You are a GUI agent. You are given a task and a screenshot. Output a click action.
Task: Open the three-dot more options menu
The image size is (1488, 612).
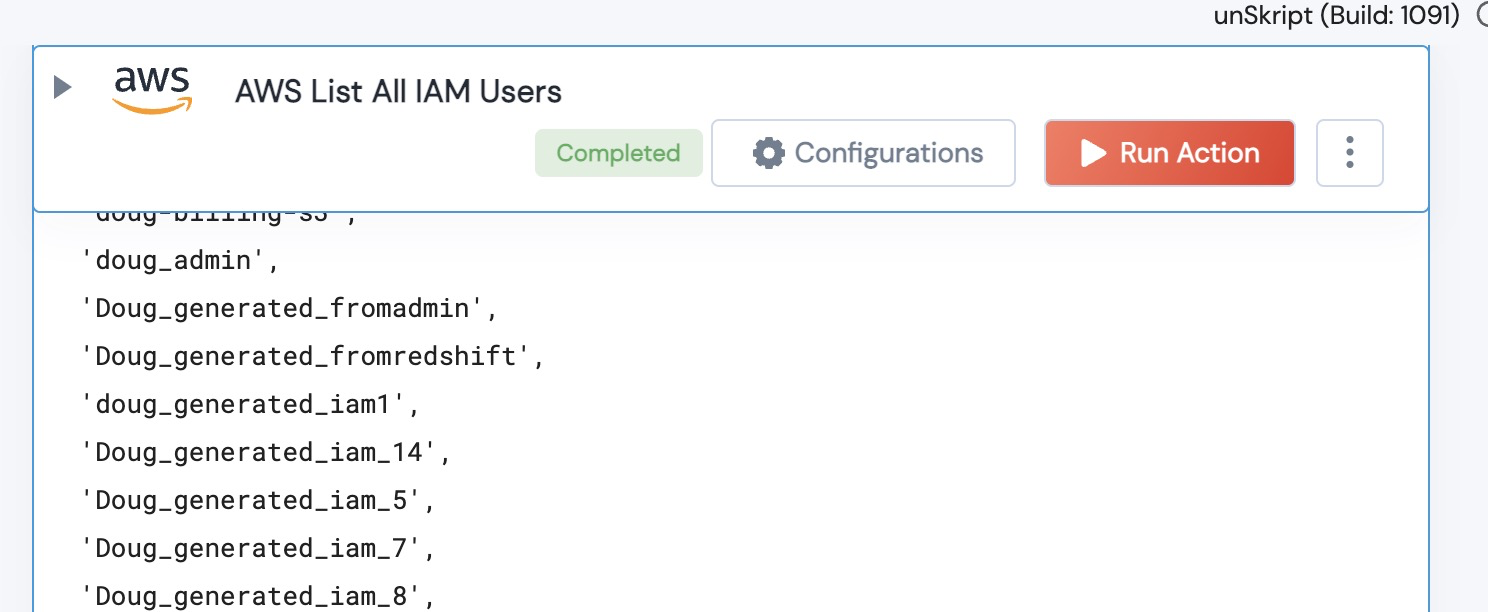tap(1349, 153)
